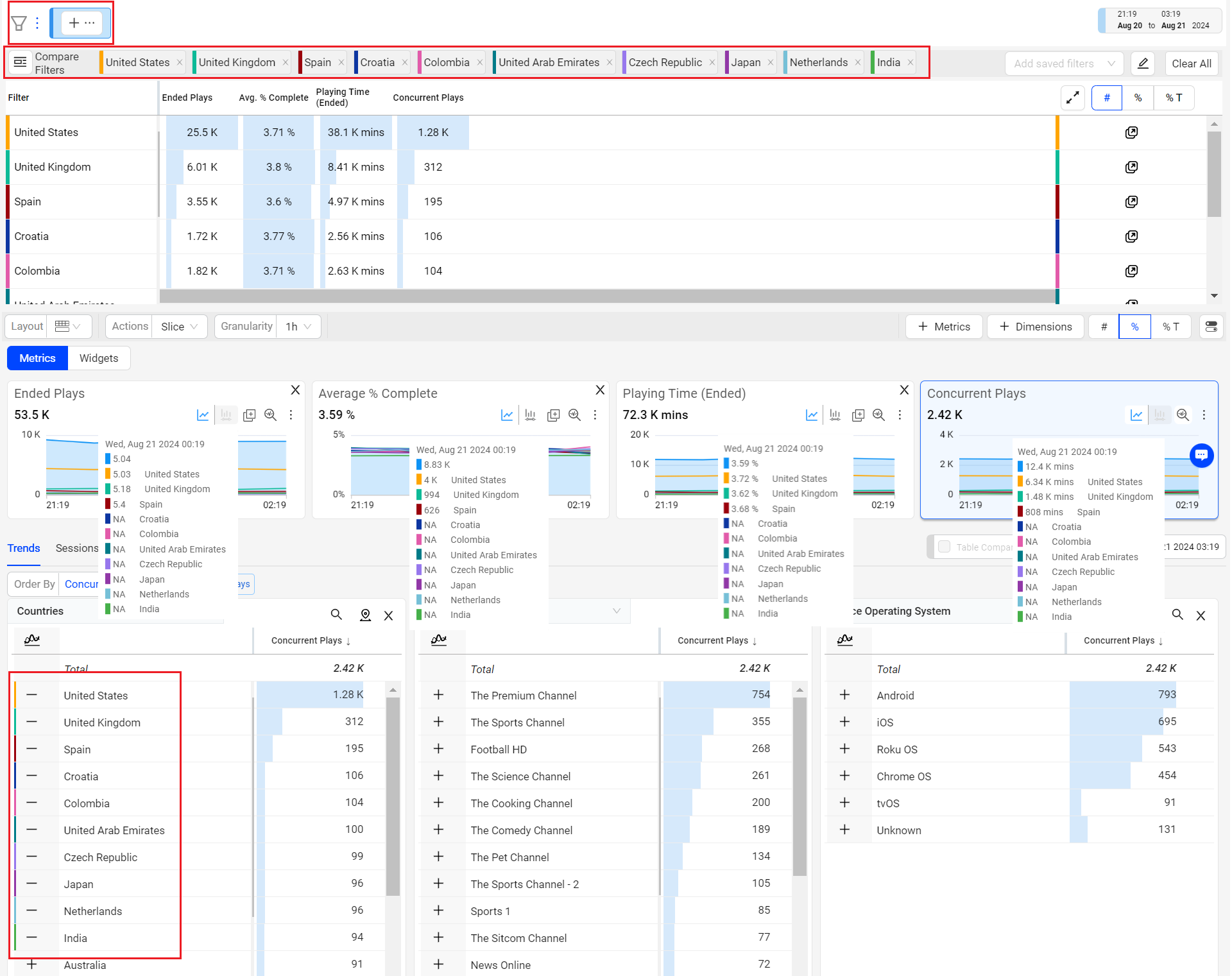Open the map pin icon in Countries
The width and height of the screenshot is (1232, 976).
[x=365, y=615]
